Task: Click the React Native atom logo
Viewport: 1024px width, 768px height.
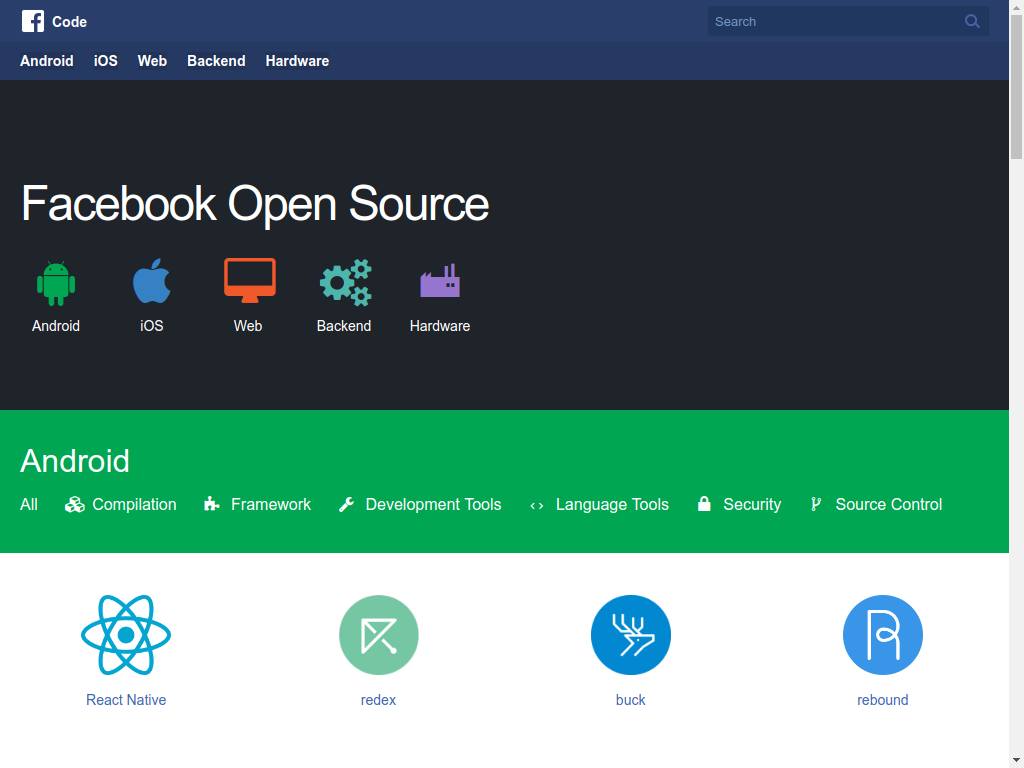Action: point(126,635)
